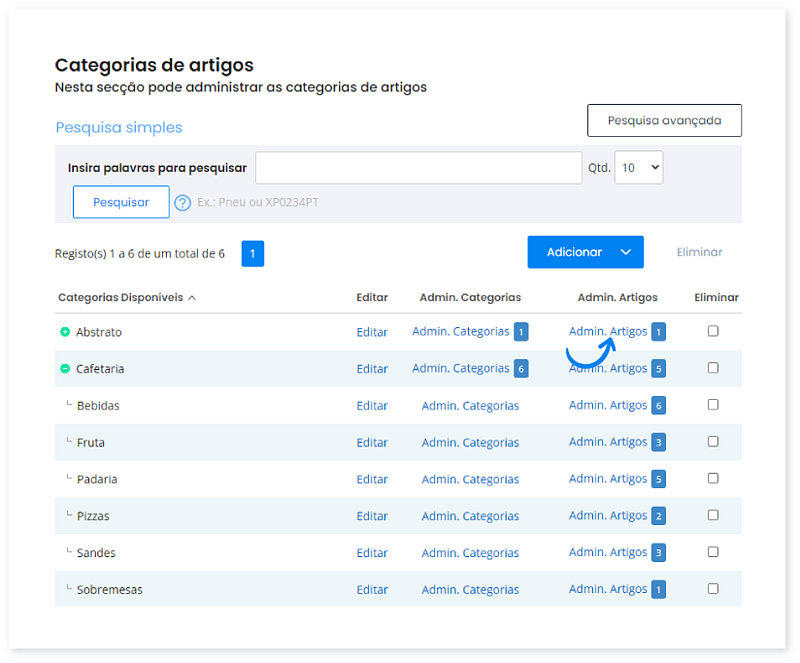This screenshot has width=800, height=663.
Task: Click the badge 6 beside Bebidas Admin. Artigos
Action: click(x=657, y=405)
